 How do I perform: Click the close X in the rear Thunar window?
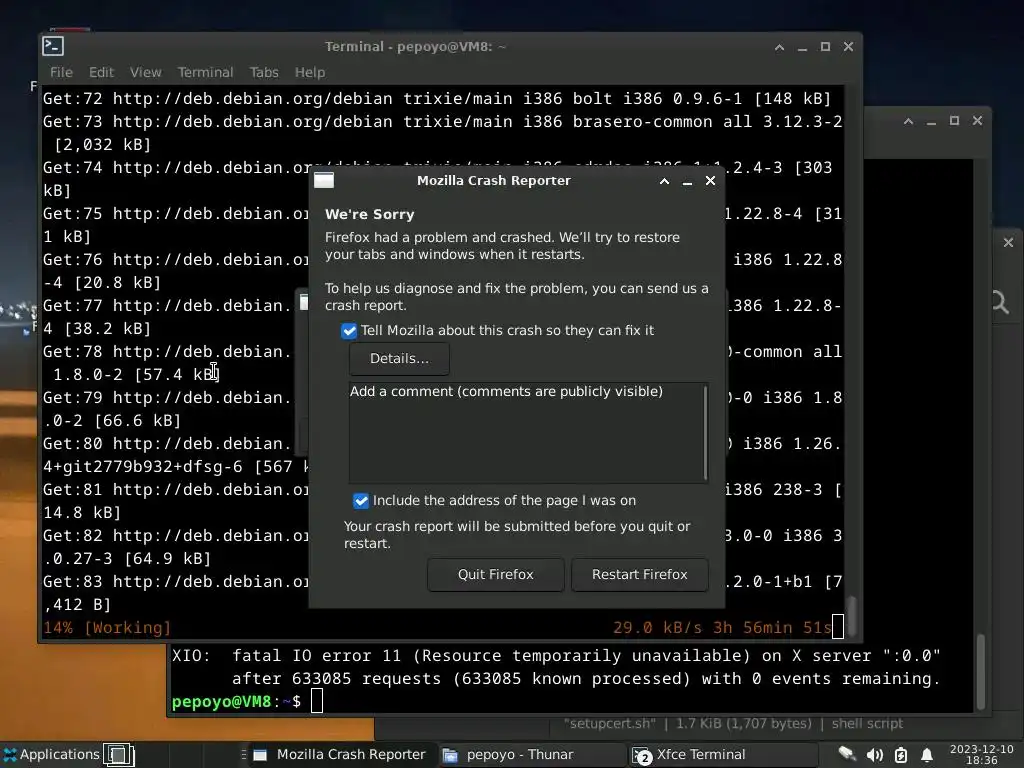(x=1008, y=243)
